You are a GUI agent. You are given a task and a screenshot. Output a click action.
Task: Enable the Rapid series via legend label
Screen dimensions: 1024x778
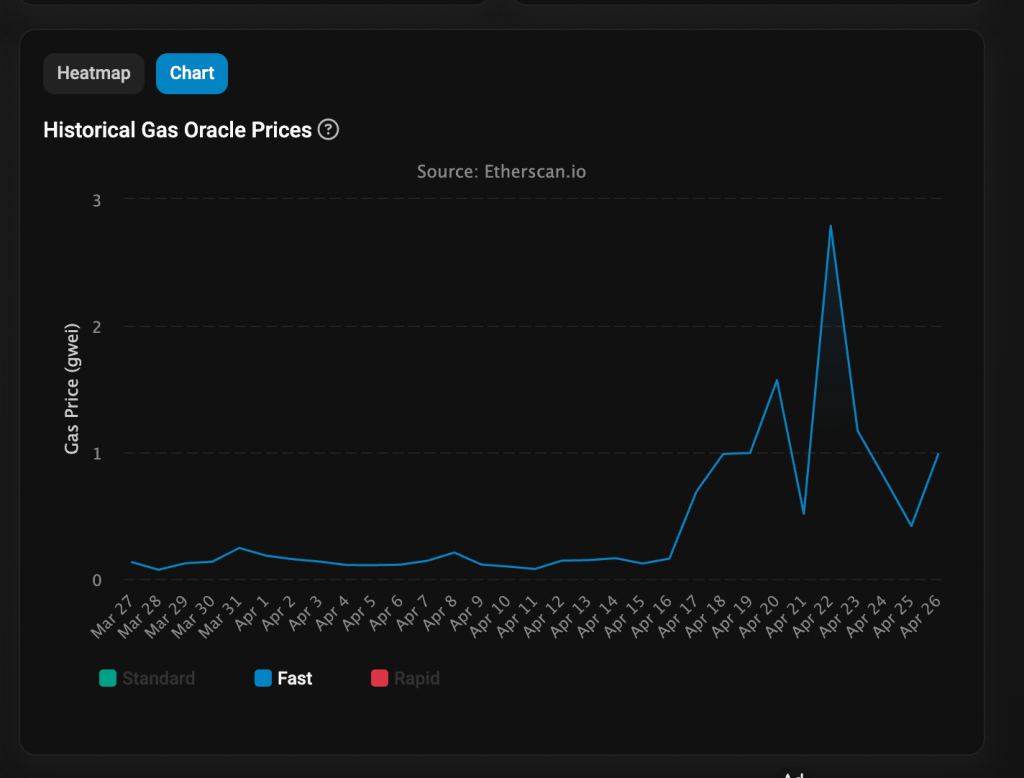[416, 679]
